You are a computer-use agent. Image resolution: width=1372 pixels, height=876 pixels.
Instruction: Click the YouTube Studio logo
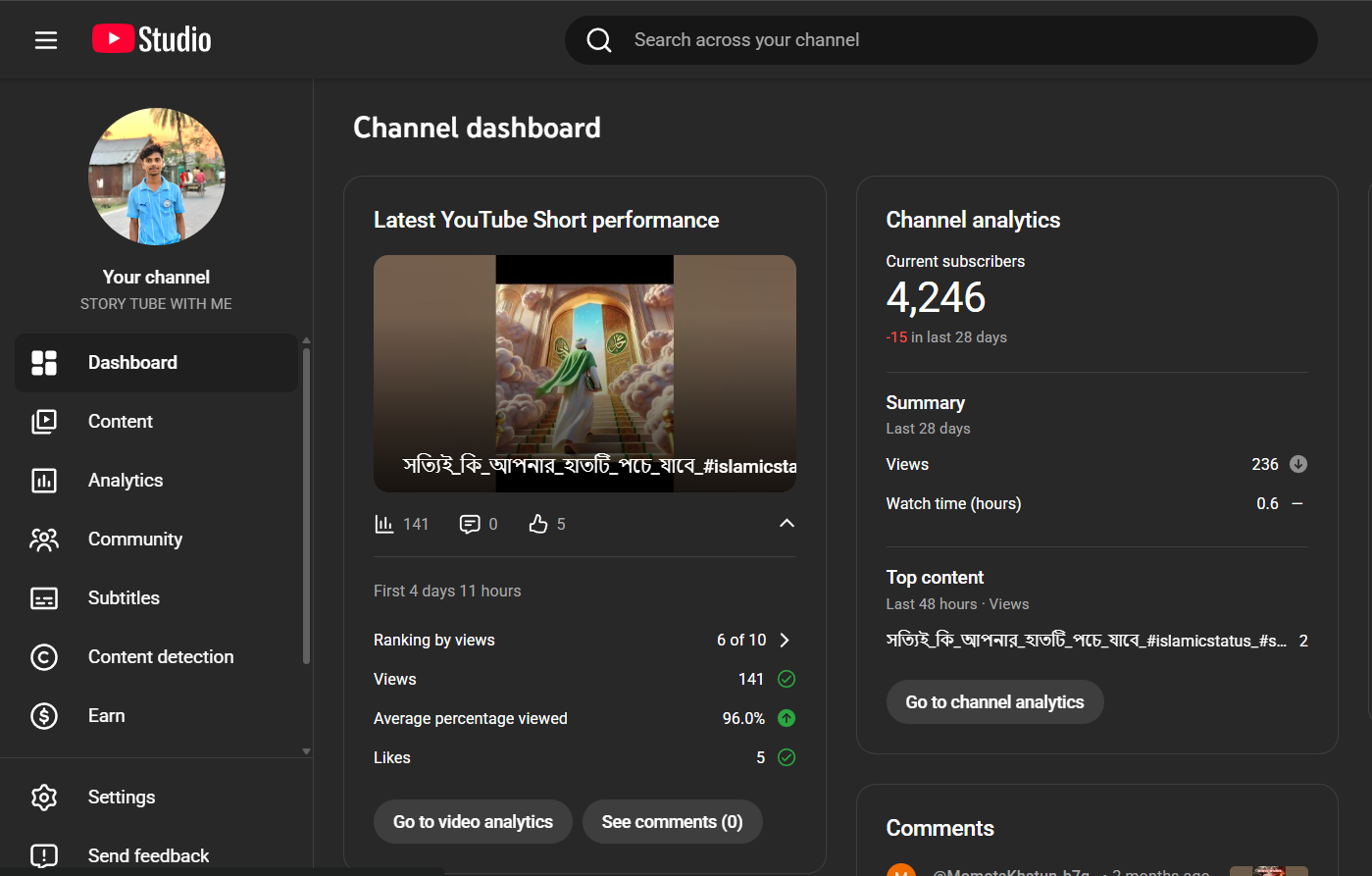pyautogui.click(x=152, y=39)
